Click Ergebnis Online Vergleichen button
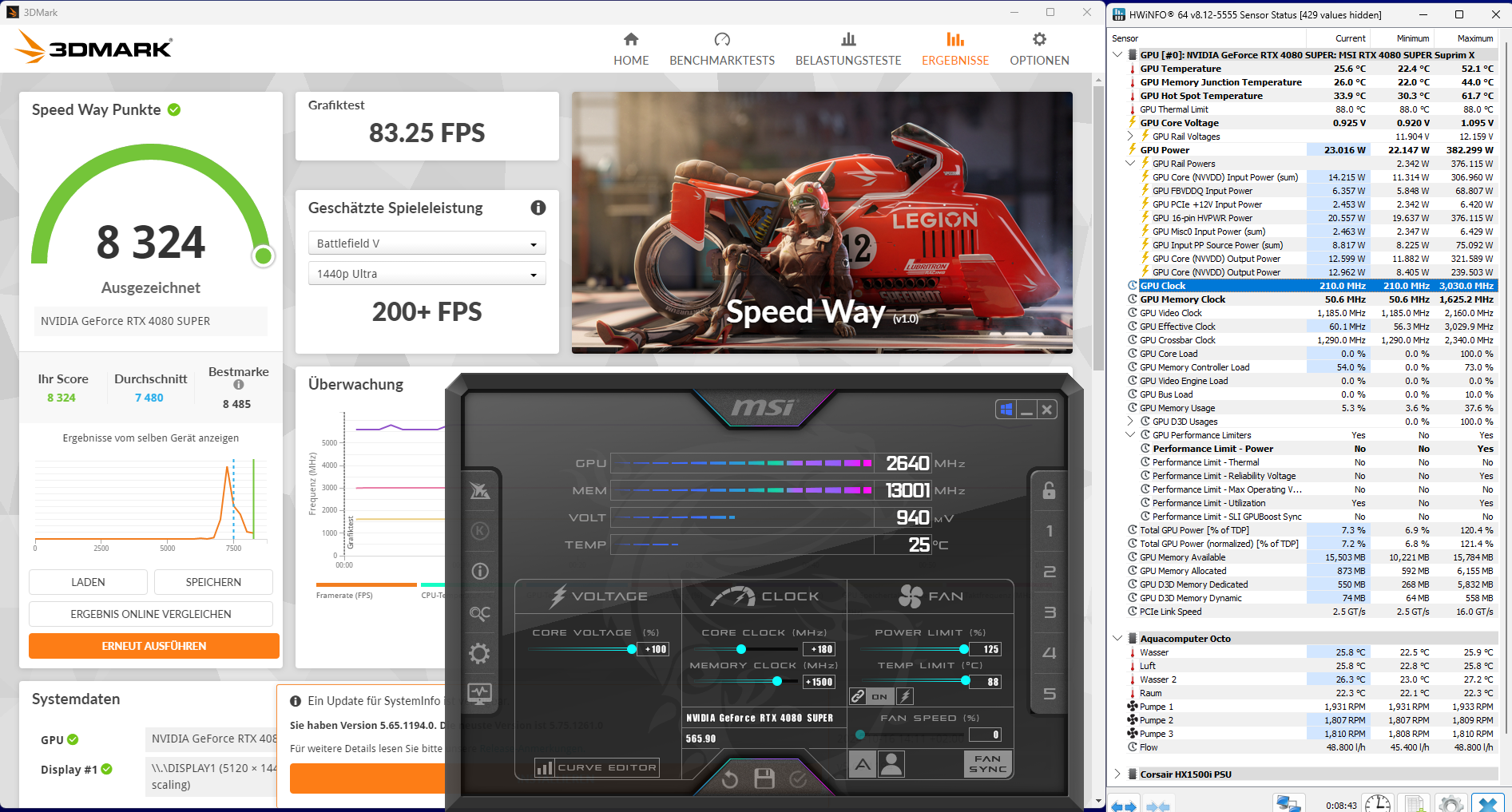The height and width of the screenshot is (812, 1512). (x=151, y=614)
